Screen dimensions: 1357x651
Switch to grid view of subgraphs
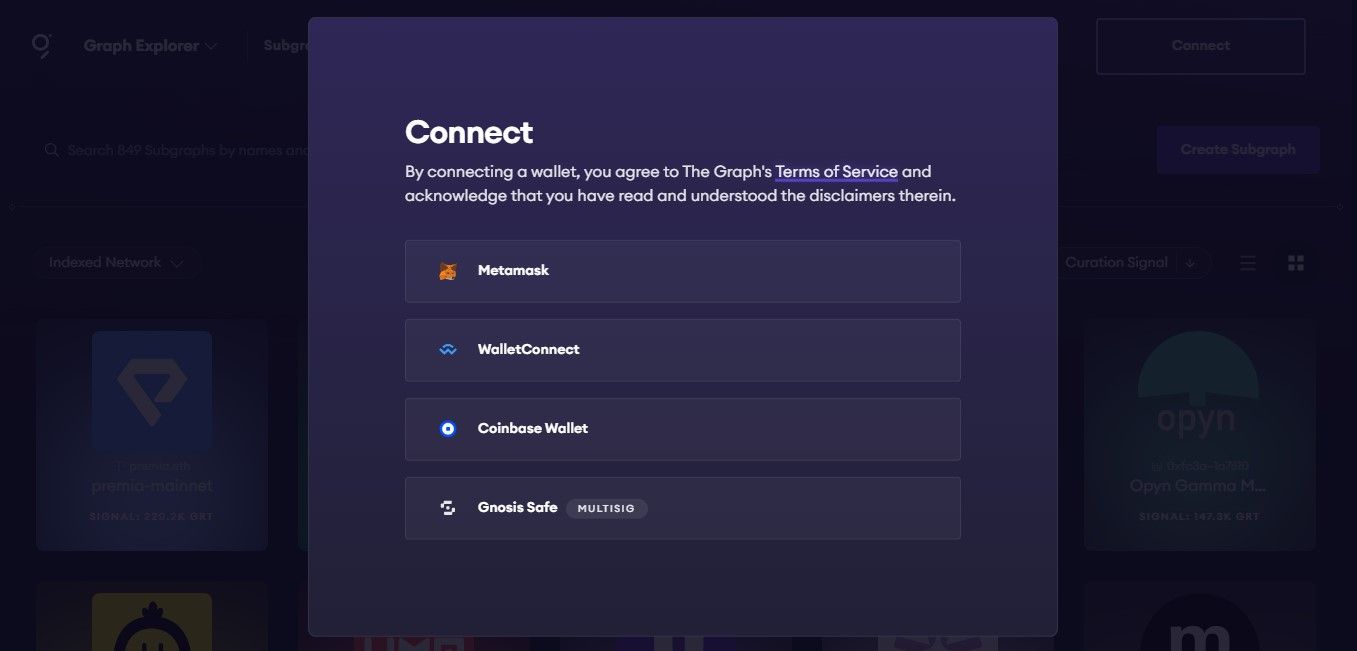coord(1295,262)
